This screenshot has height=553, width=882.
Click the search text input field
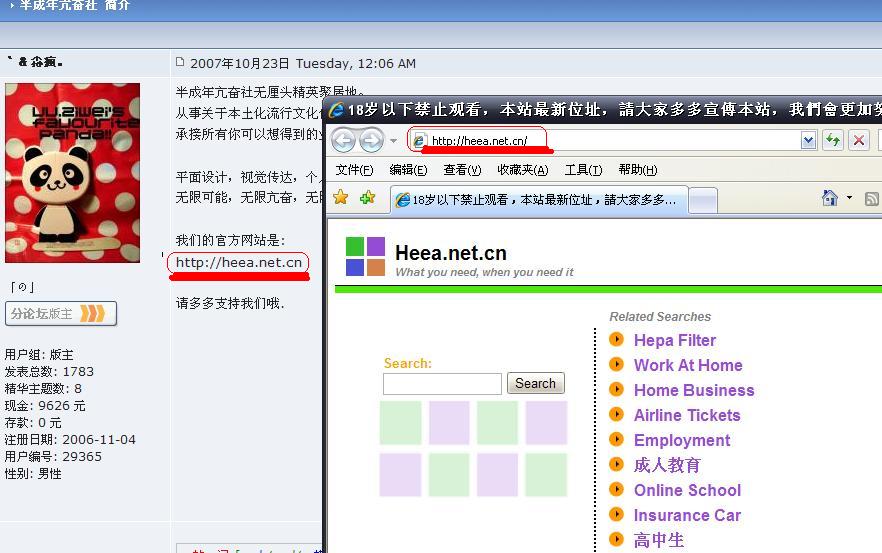coord(442,383)
